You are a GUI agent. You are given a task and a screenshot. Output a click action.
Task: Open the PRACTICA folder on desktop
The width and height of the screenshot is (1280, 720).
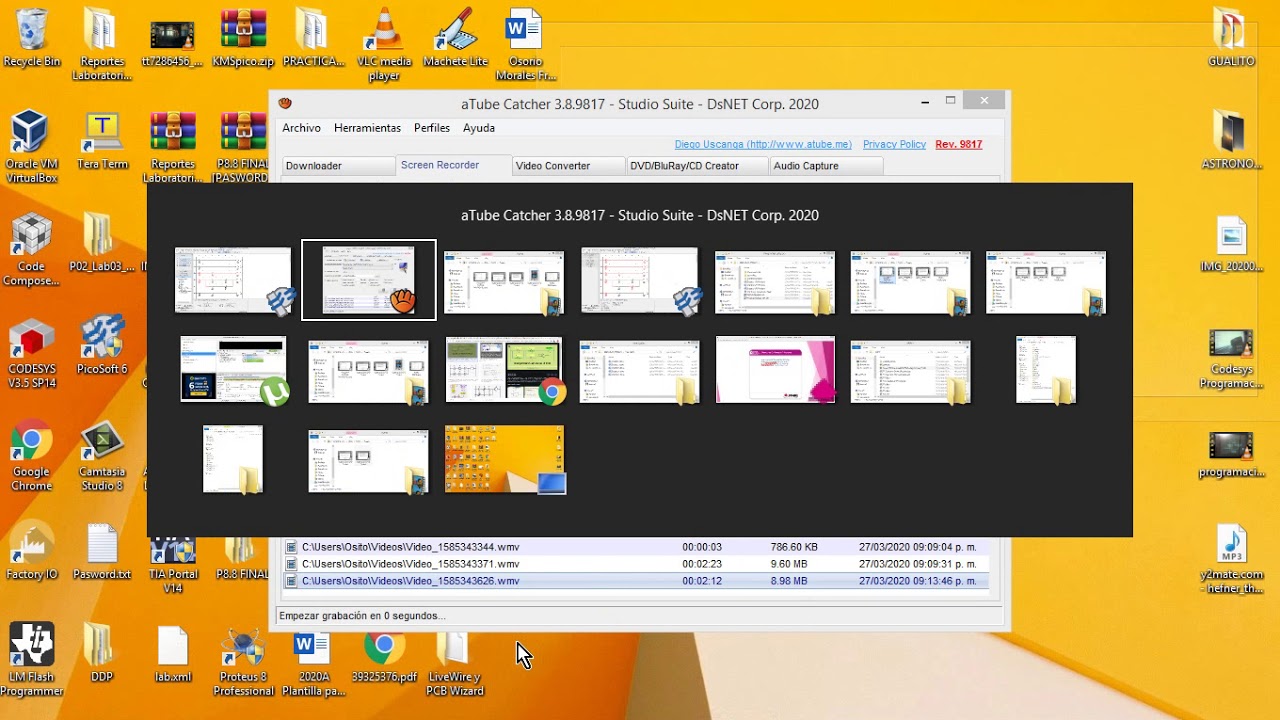tap(313, 38)
